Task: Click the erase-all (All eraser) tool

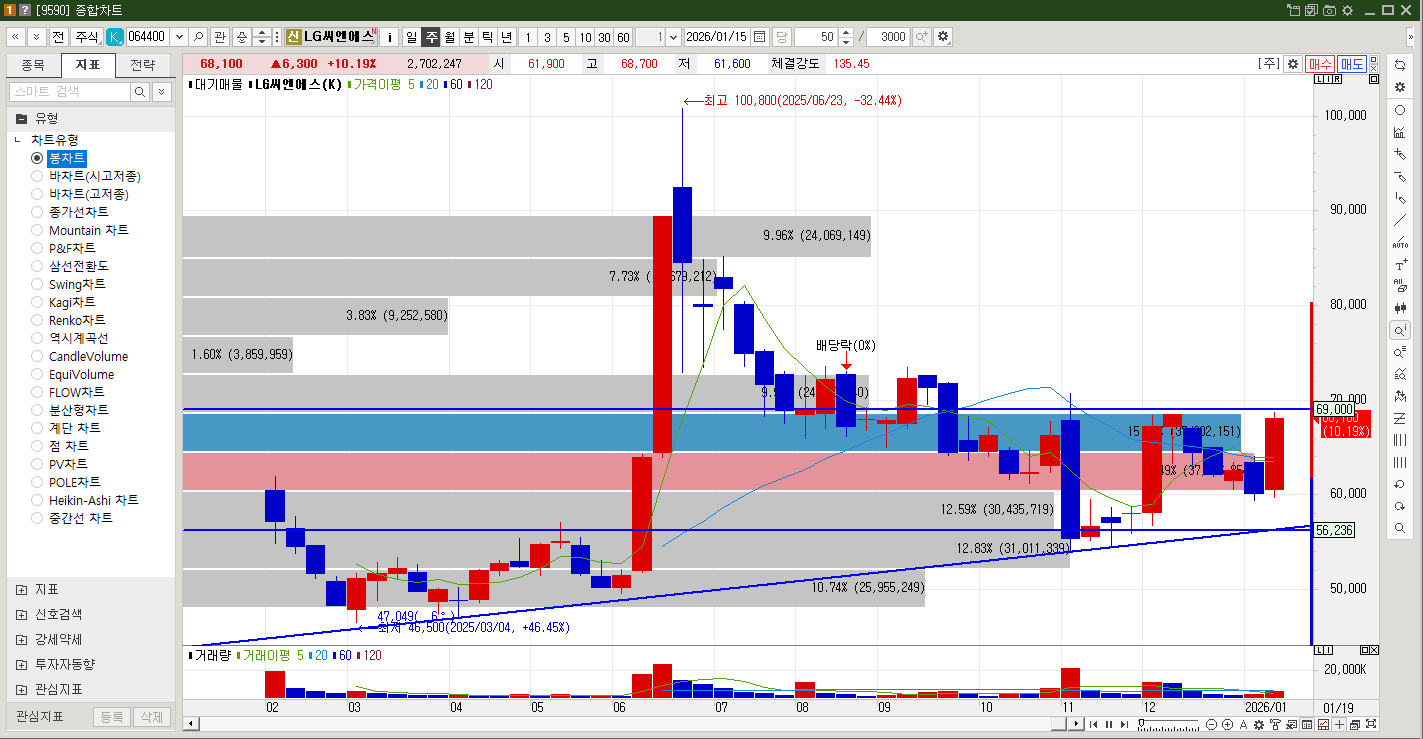Action: [x=1400, y=286]
